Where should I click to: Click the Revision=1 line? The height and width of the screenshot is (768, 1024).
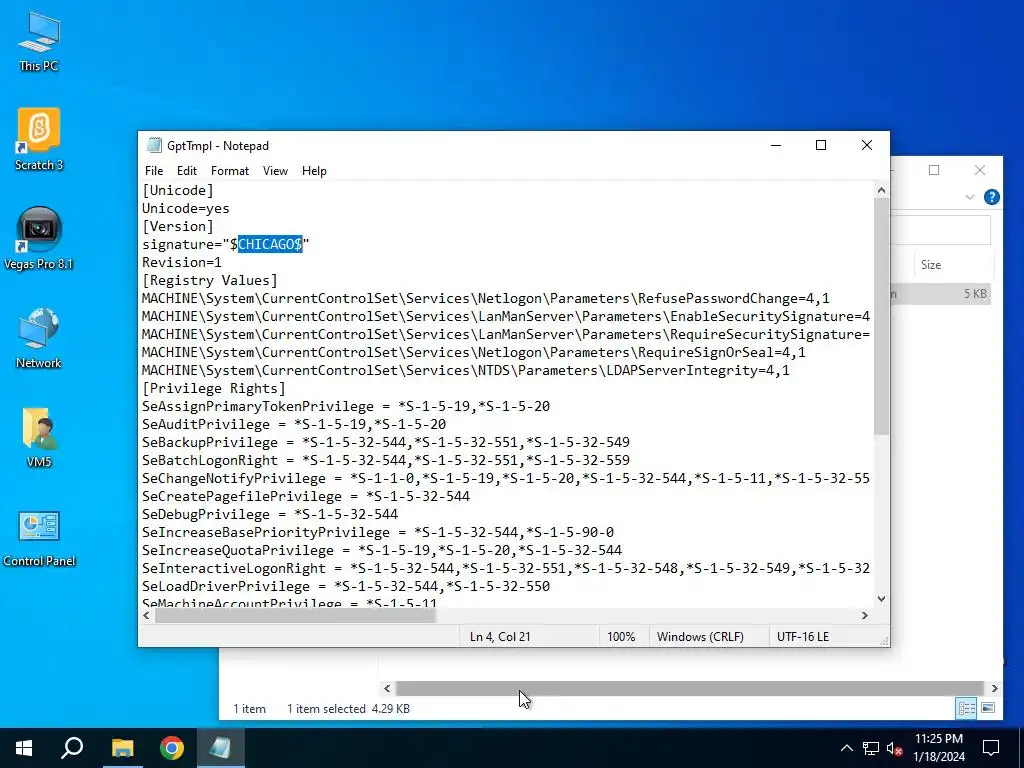point(182,262)
